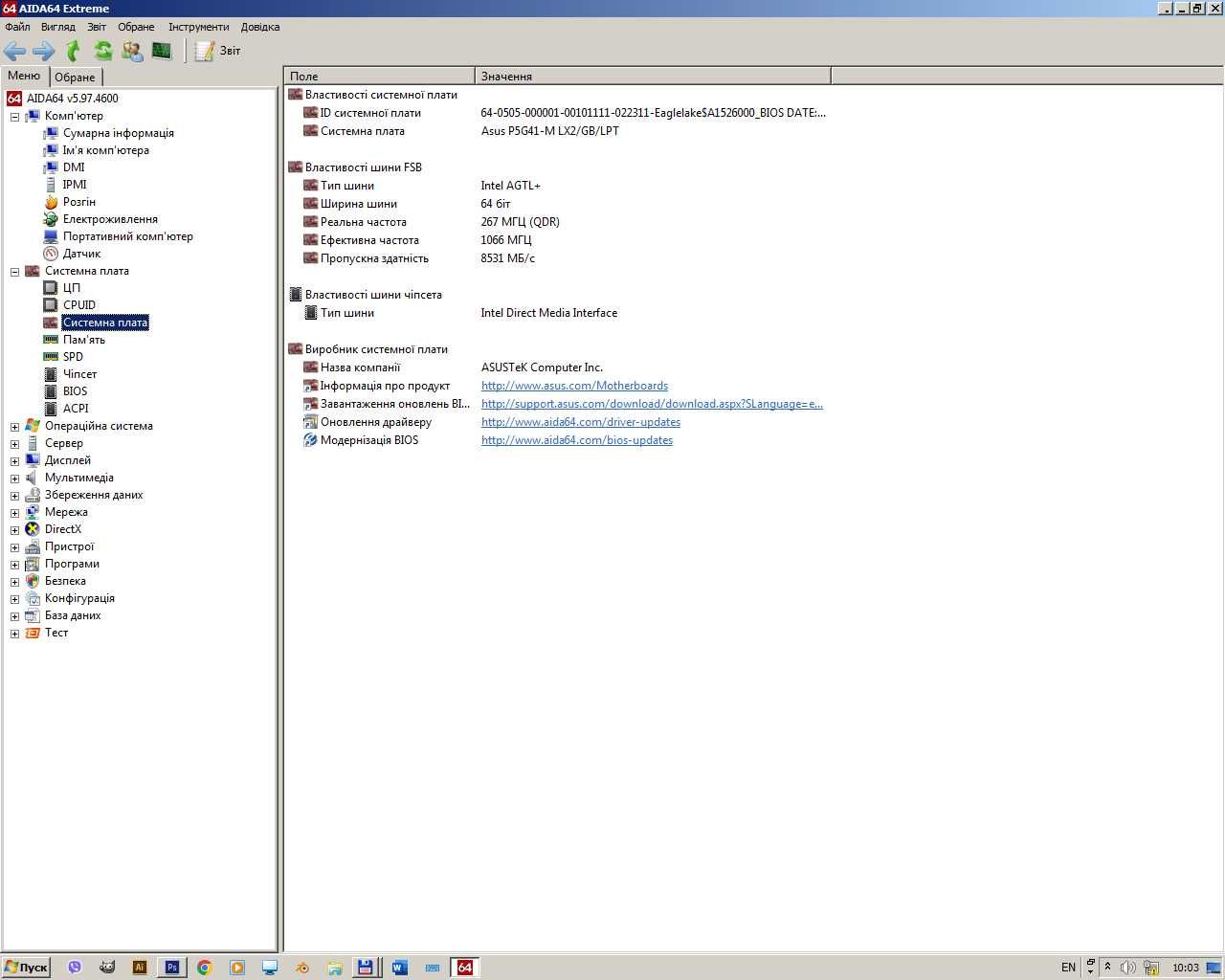Open the Довідка menu
This screenshot has width=1225, height=980.
pos(260,27)
